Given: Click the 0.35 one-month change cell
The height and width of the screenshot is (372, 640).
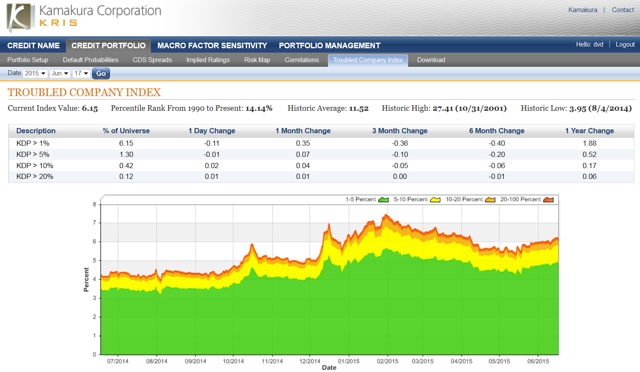Looking at the screenshot, I should [303, 143].
